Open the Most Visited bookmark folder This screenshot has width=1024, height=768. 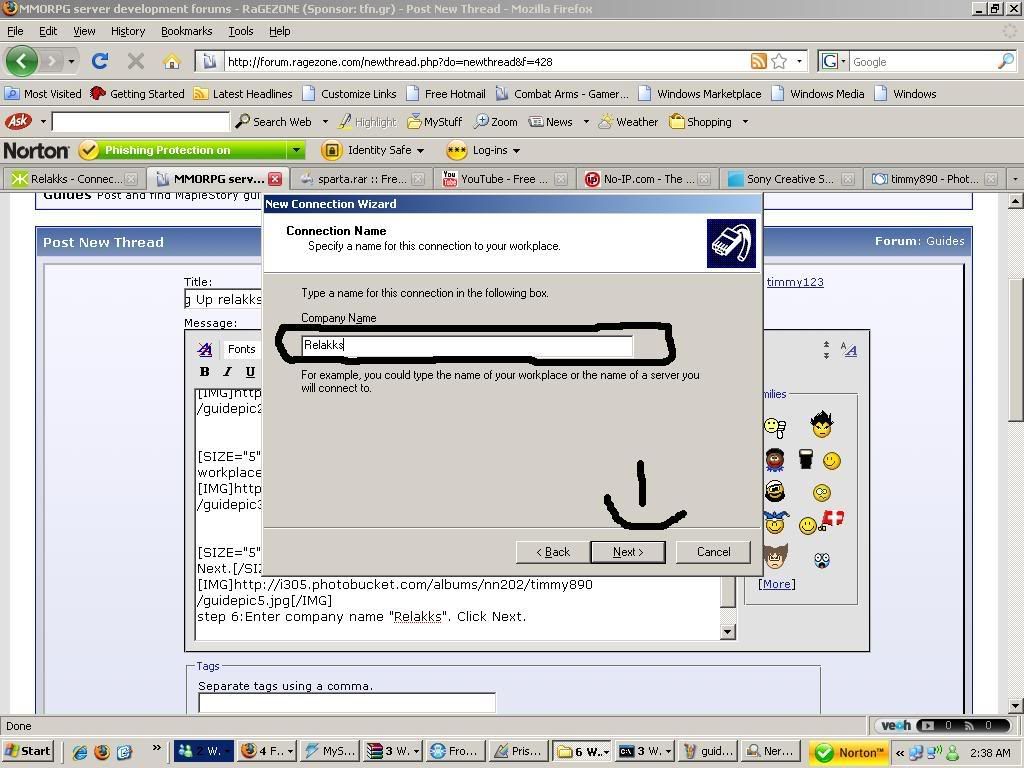point(43,93)
